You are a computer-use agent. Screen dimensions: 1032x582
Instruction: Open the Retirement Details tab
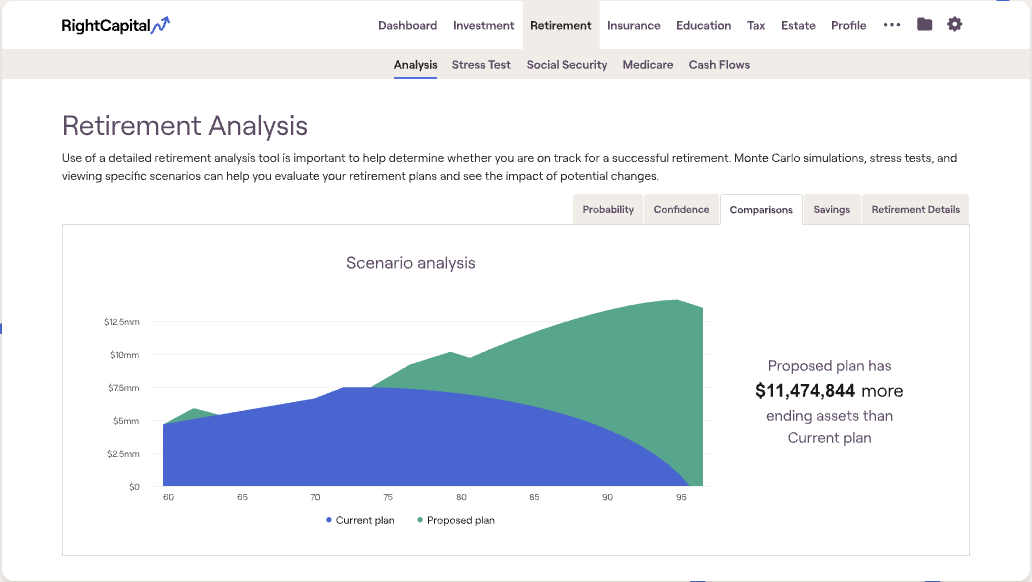click(x=916, y=209)
